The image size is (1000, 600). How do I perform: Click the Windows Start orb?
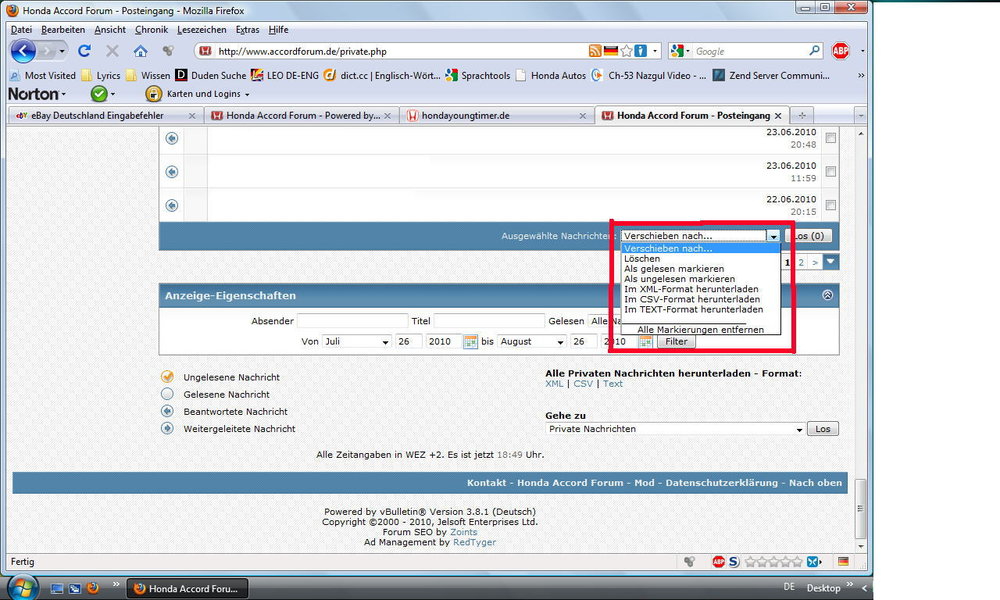coord(21,587)
